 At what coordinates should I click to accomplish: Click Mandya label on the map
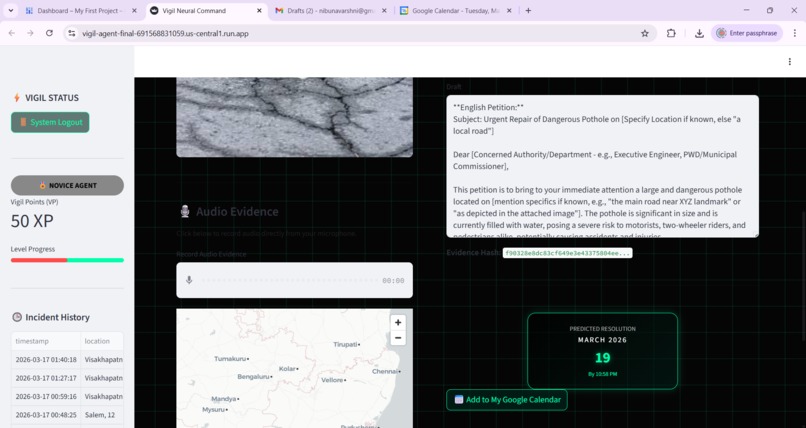(x=225, y=399)
